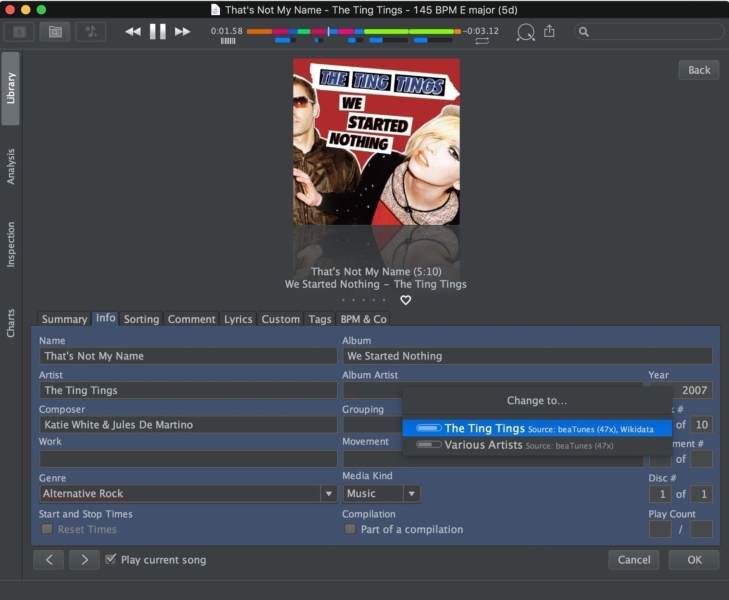Go to previous song with left arrow

tap(49, 560)
